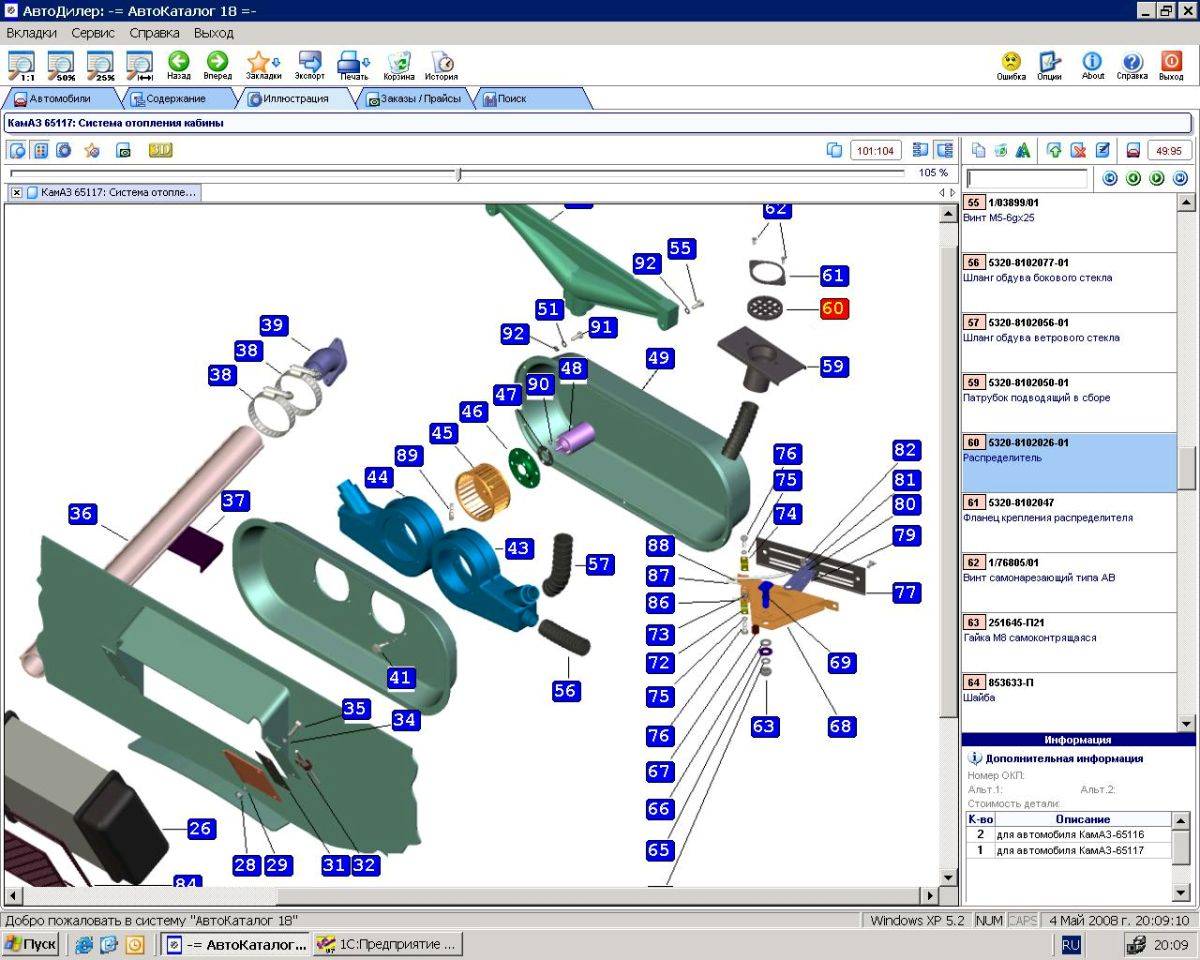Open the Сервис menu
1200x960 pixels.
pyautogui.click(x=93, y=33)
